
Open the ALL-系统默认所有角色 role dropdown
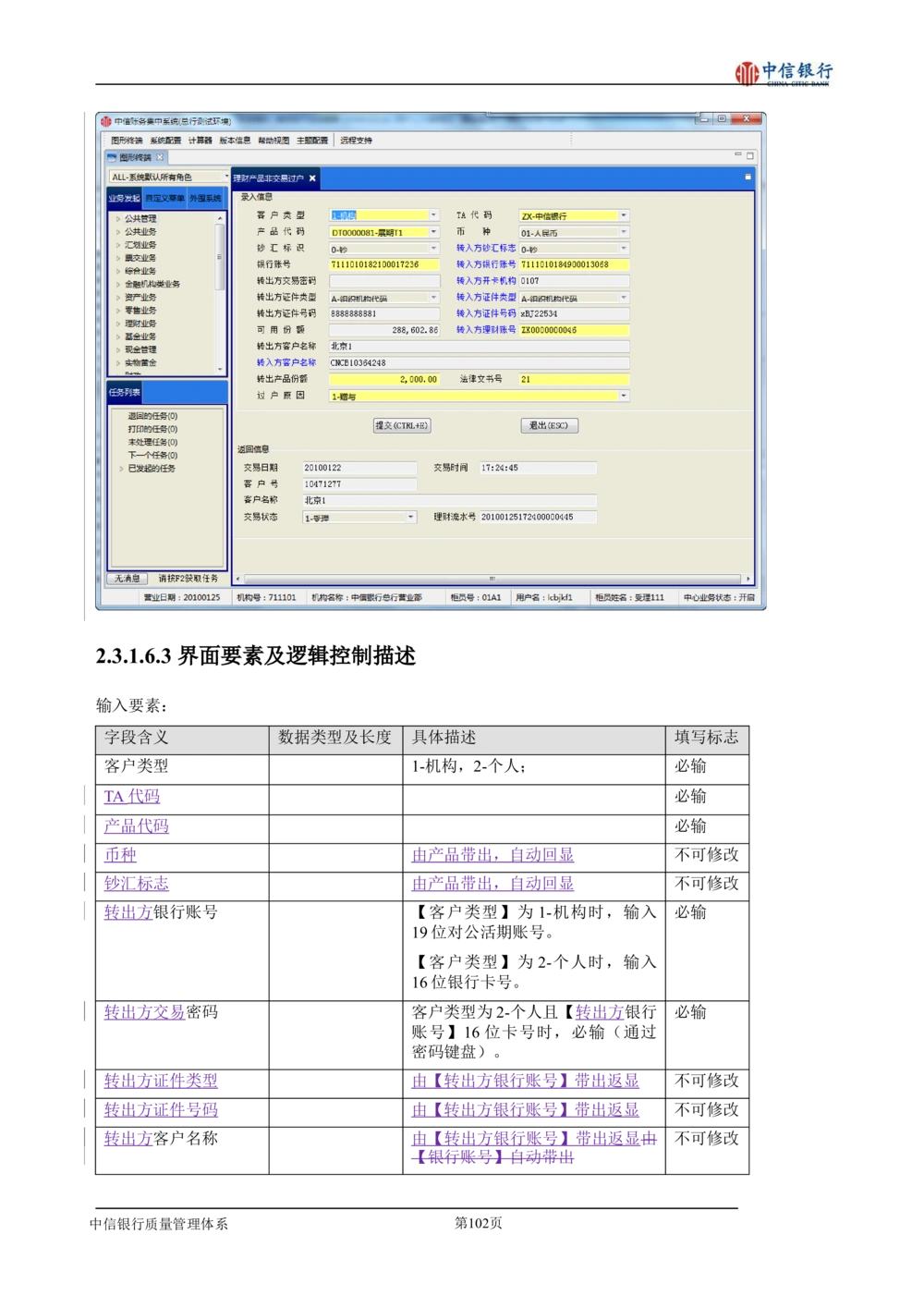[225, 177]
